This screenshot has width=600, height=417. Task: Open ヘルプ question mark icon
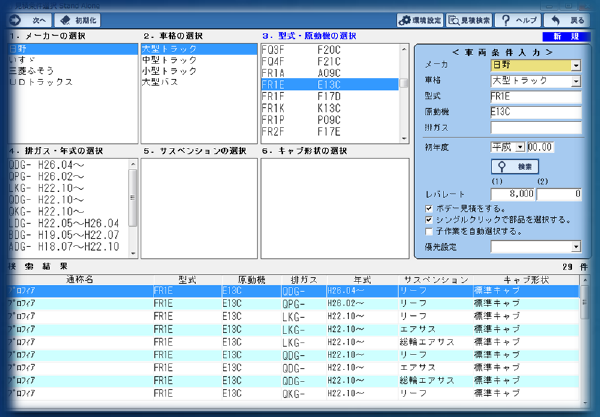[x=505, y=20]
